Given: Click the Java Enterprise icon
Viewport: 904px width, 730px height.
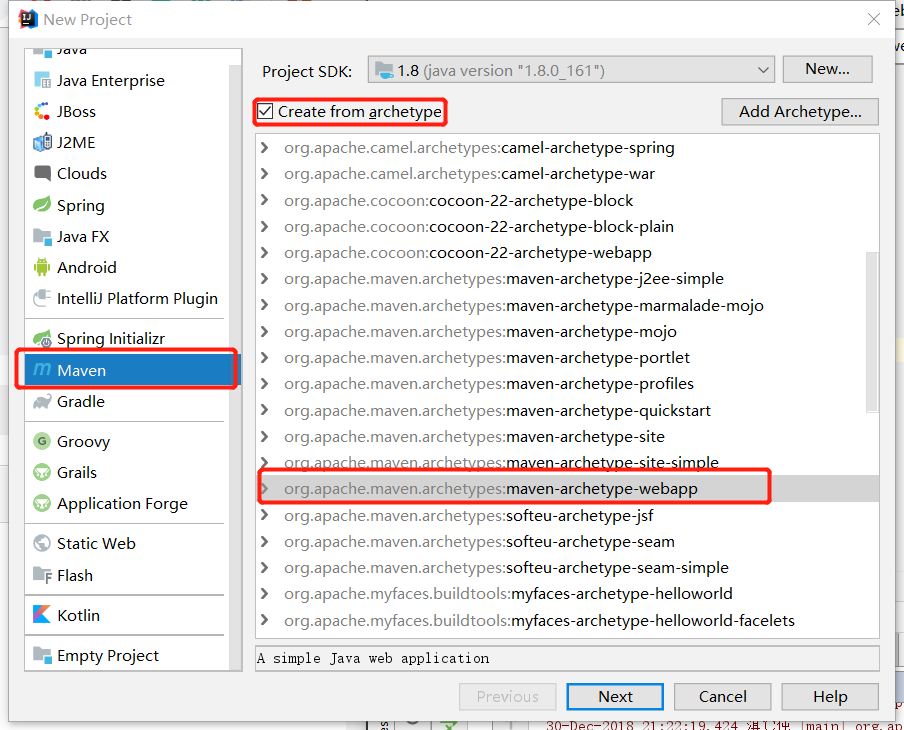Looking at the screenshot, I should tap(42, 81).
